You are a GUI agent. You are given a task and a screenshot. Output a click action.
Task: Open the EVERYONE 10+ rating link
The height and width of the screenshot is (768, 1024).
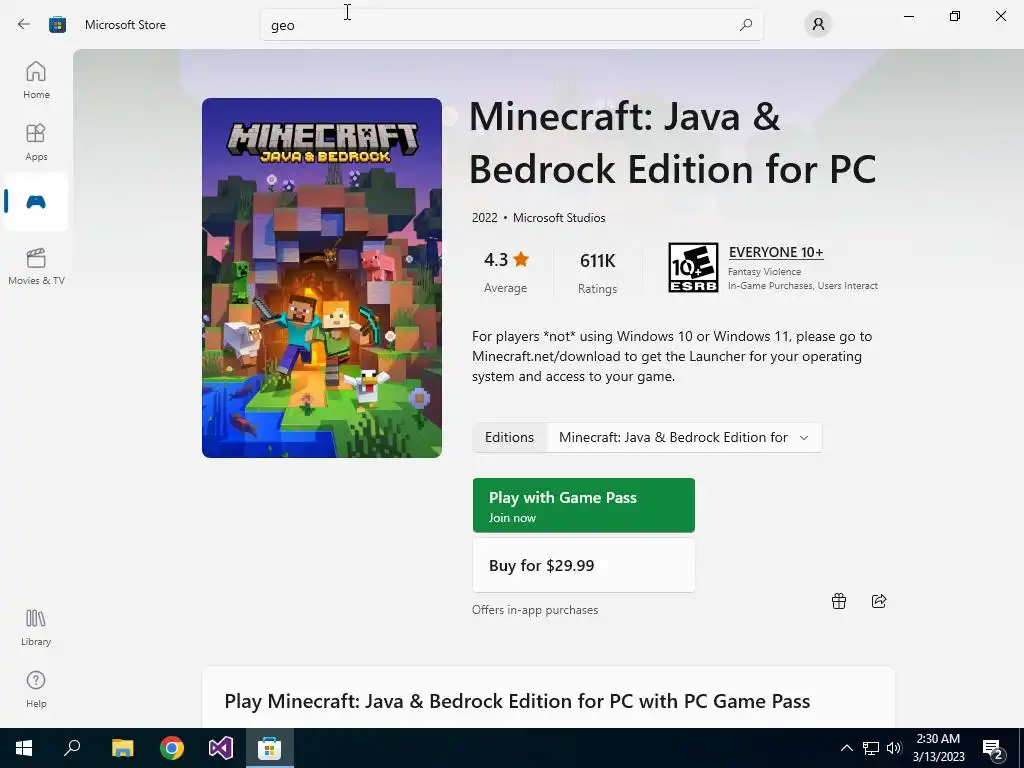pos(775,252)
